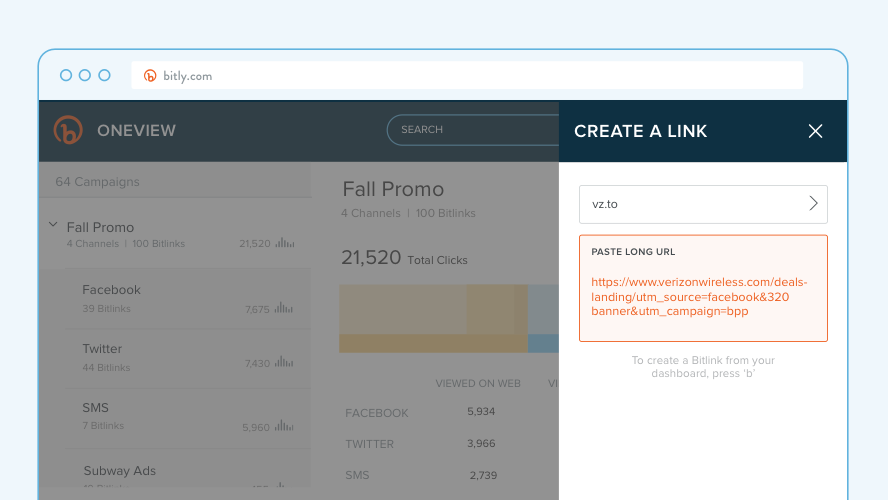Image resolution: width=888 pixels, height=500 pixels.
Task: Open the Facebook channel in sidebar
Action: pos(187,298)
